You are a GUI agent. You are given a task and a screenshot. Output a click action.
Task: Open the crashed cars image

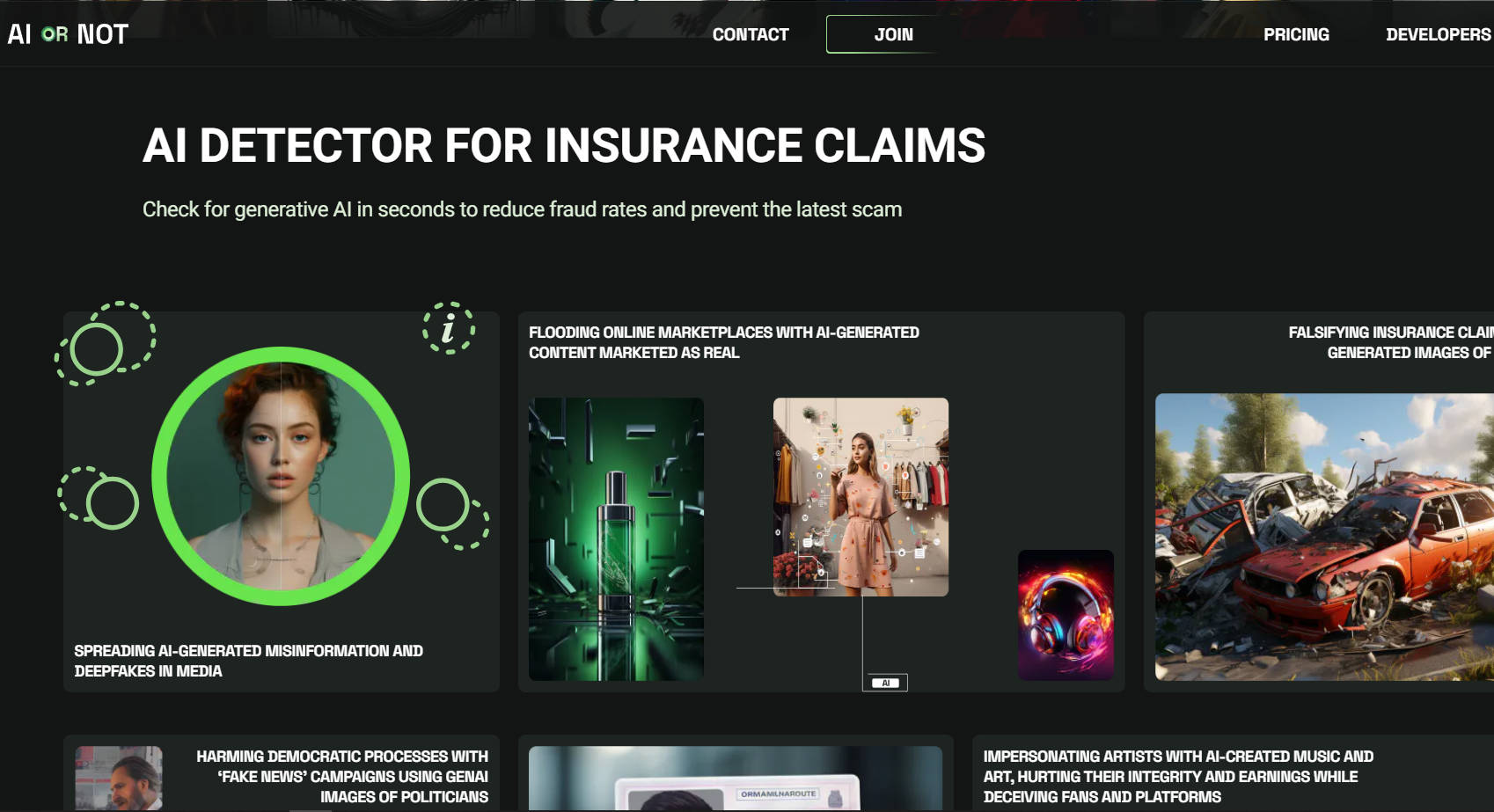click(x=1324, y=537)
